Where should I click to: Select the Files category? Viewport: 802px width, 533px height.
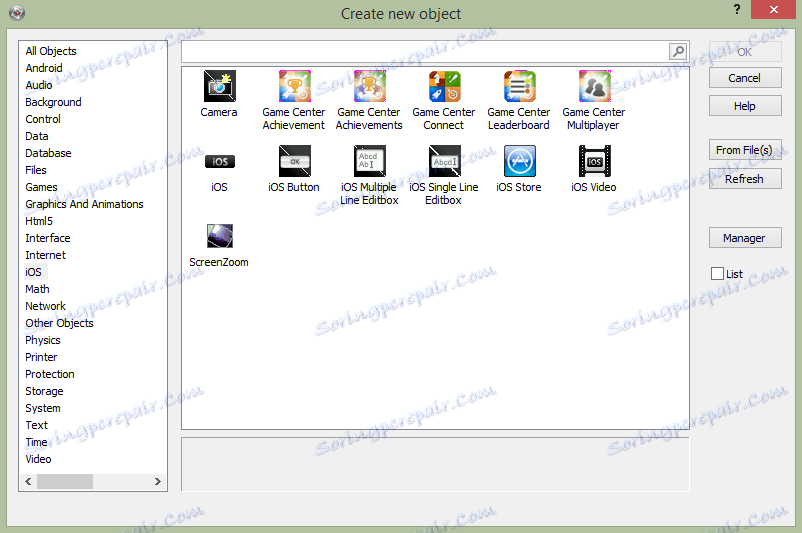point(36,170)
